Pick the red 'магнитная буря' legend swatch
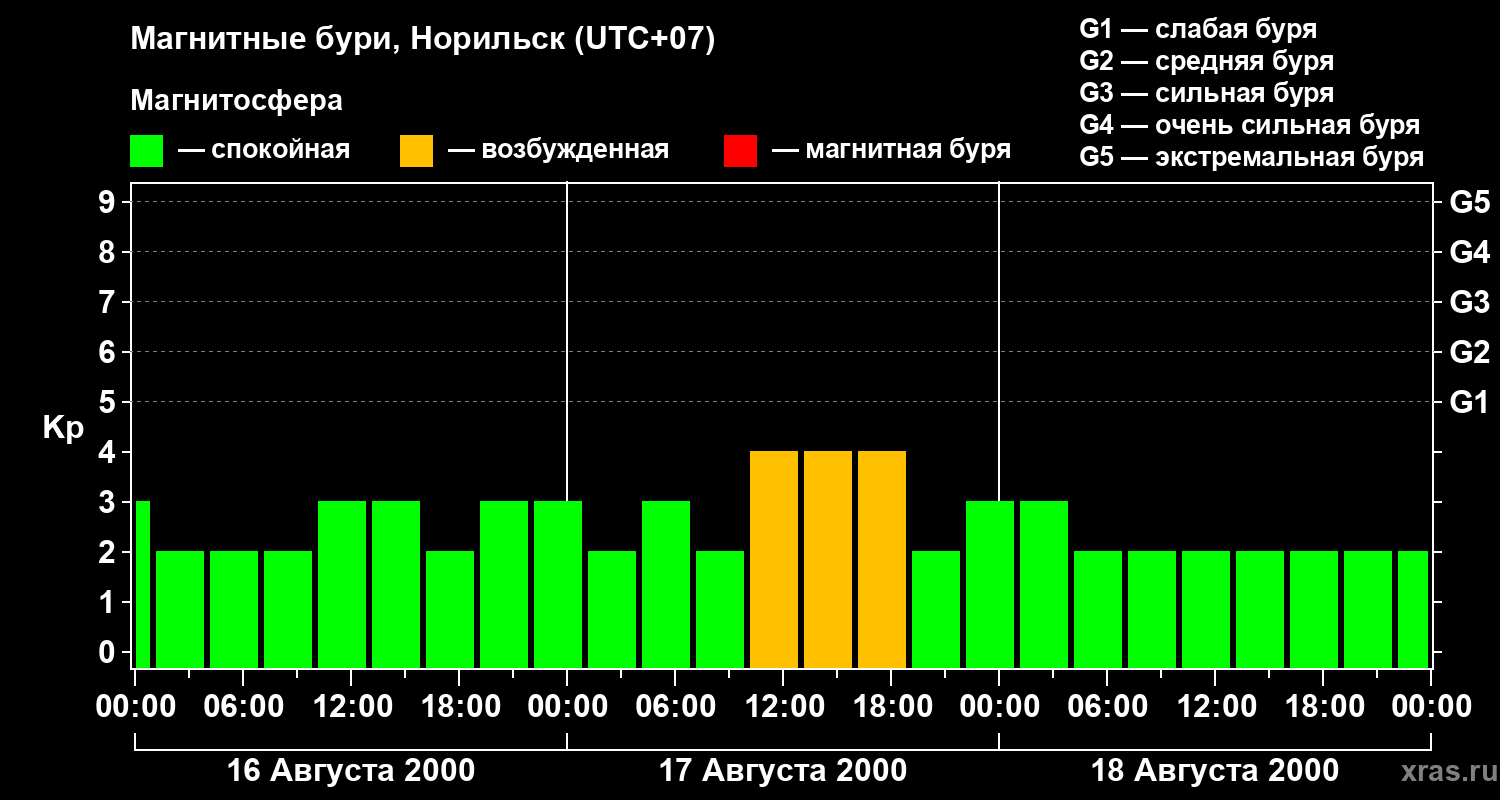 point(740,151)
